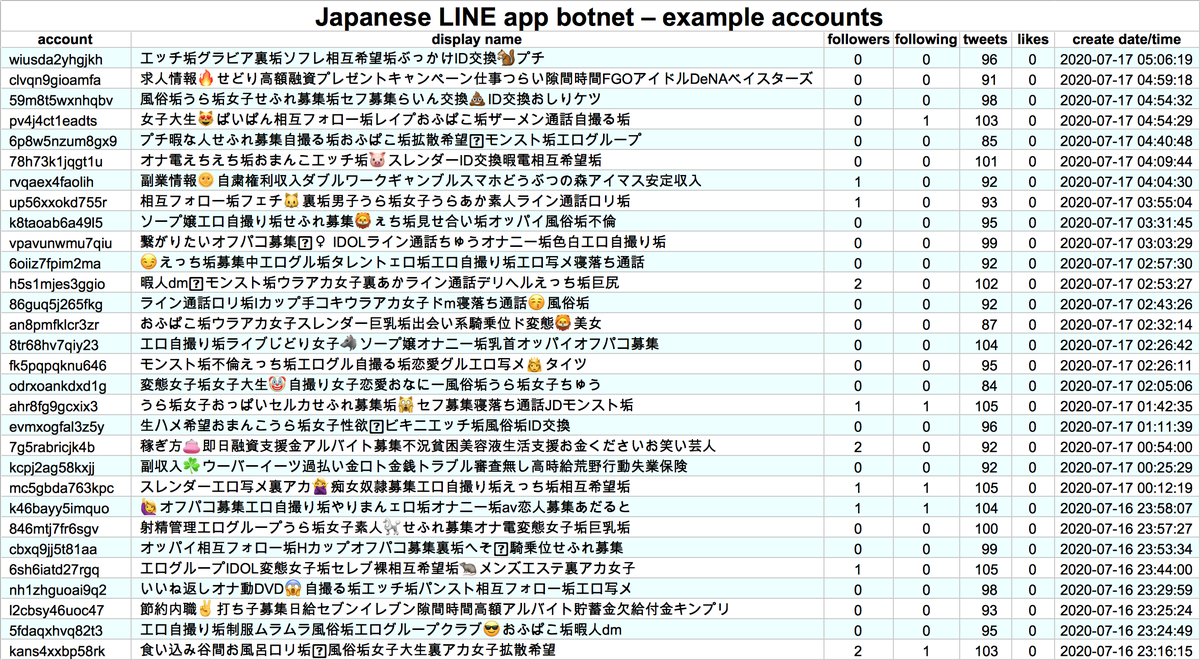Select account nh1zhguoai9q2

58,590
